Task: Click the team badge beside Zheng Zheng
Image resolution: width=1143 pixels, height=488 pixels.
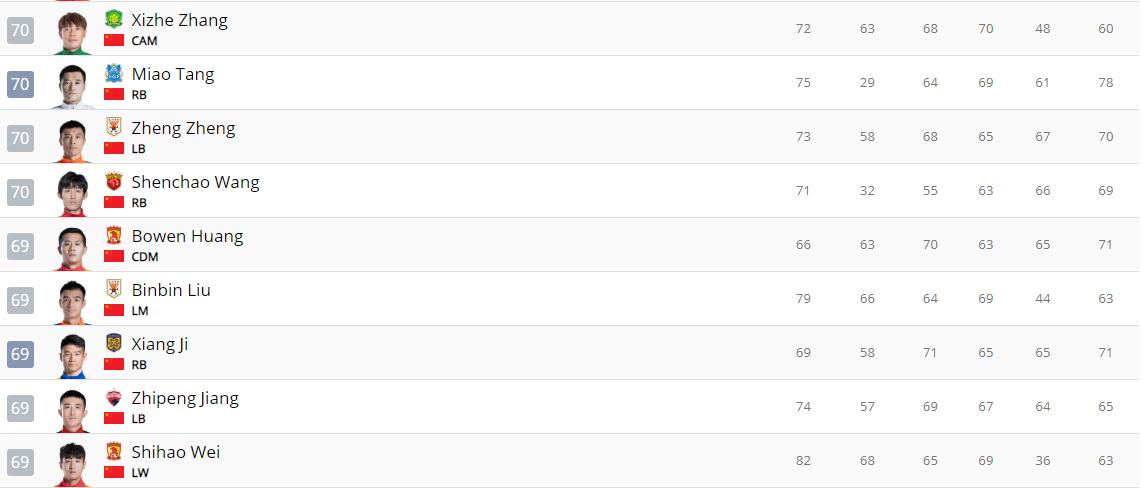Action: click(114, 127)
